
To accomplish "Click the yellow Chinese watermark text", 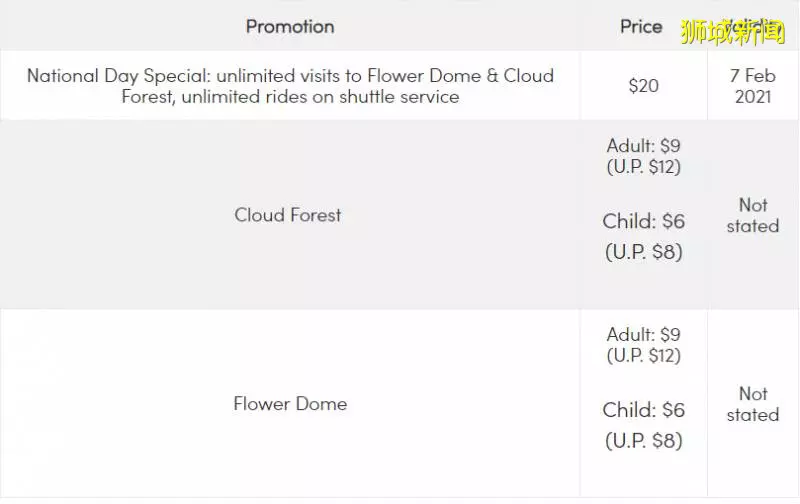I will [733, 32].
